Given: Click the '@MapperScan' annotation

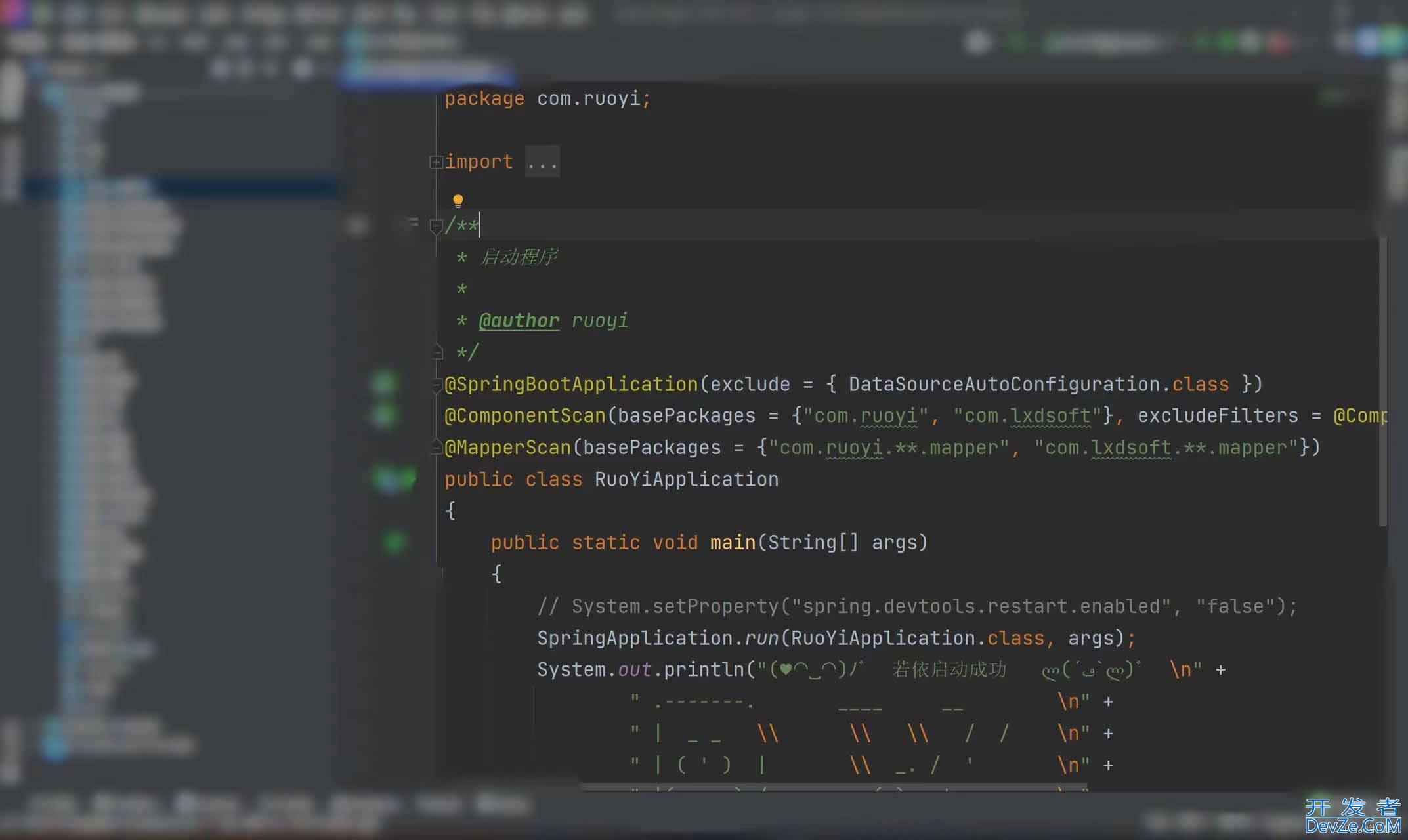Looking at the screenshot, I should (508, 448).
